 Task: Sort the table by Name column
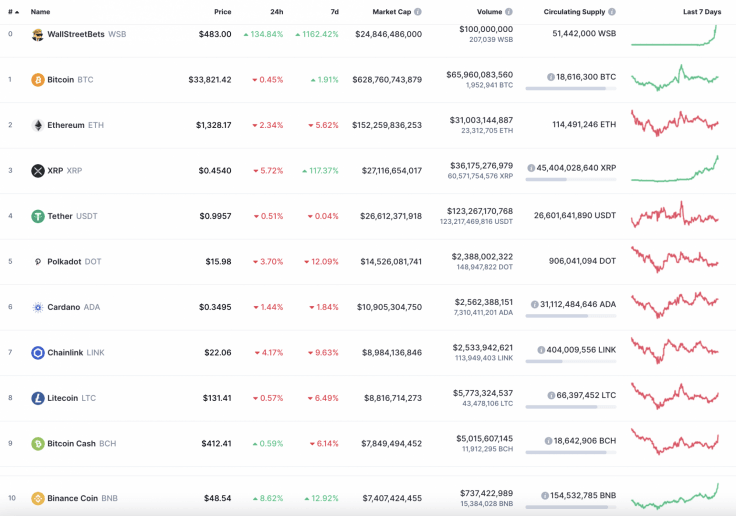(40, 12)
